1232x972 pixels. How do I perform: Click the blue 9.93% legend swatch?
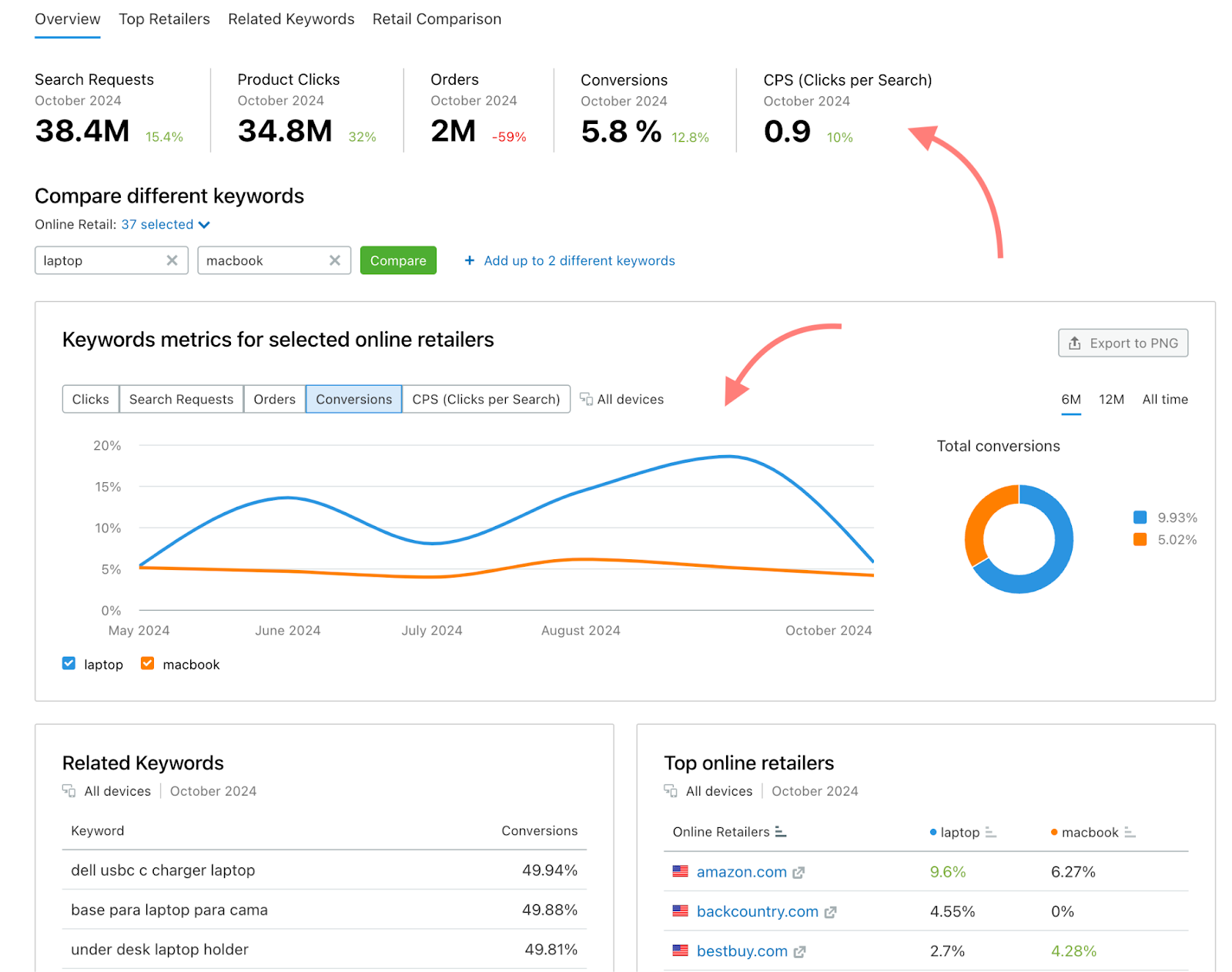tap(1140, 518)
